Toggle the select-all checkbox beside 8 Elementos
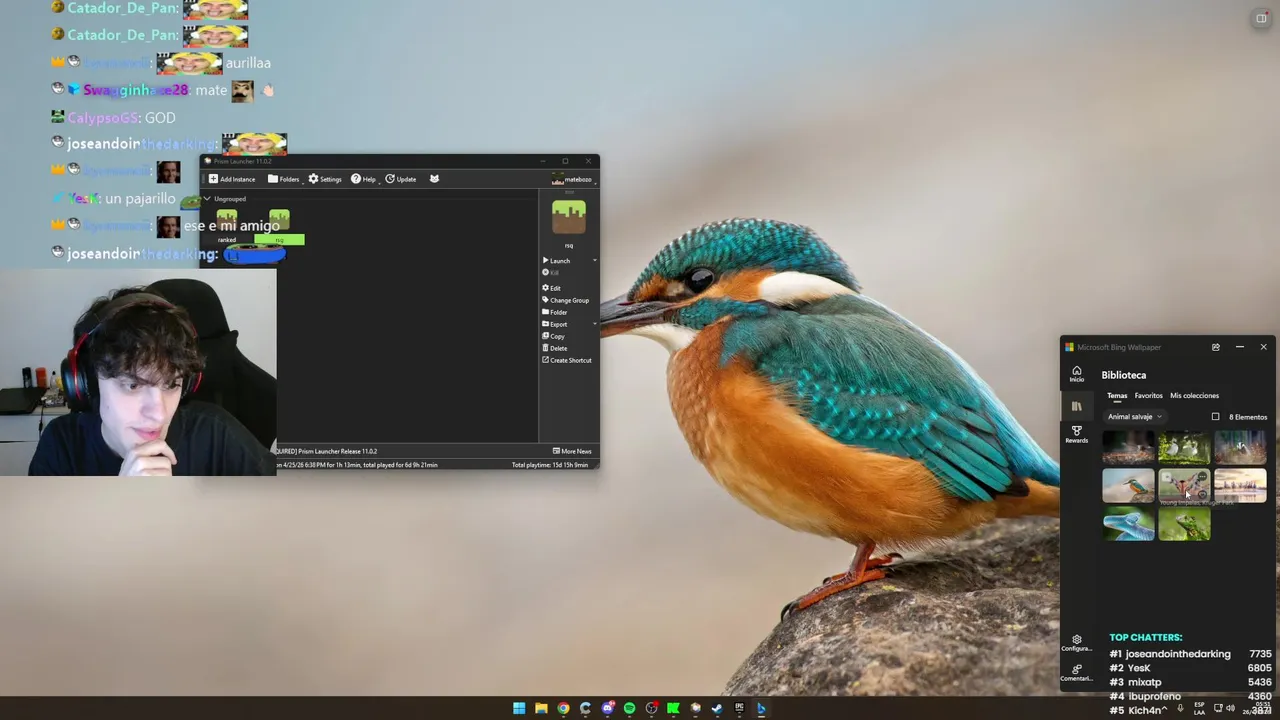The image size is (1280, 720). [x=1215, y=417]
